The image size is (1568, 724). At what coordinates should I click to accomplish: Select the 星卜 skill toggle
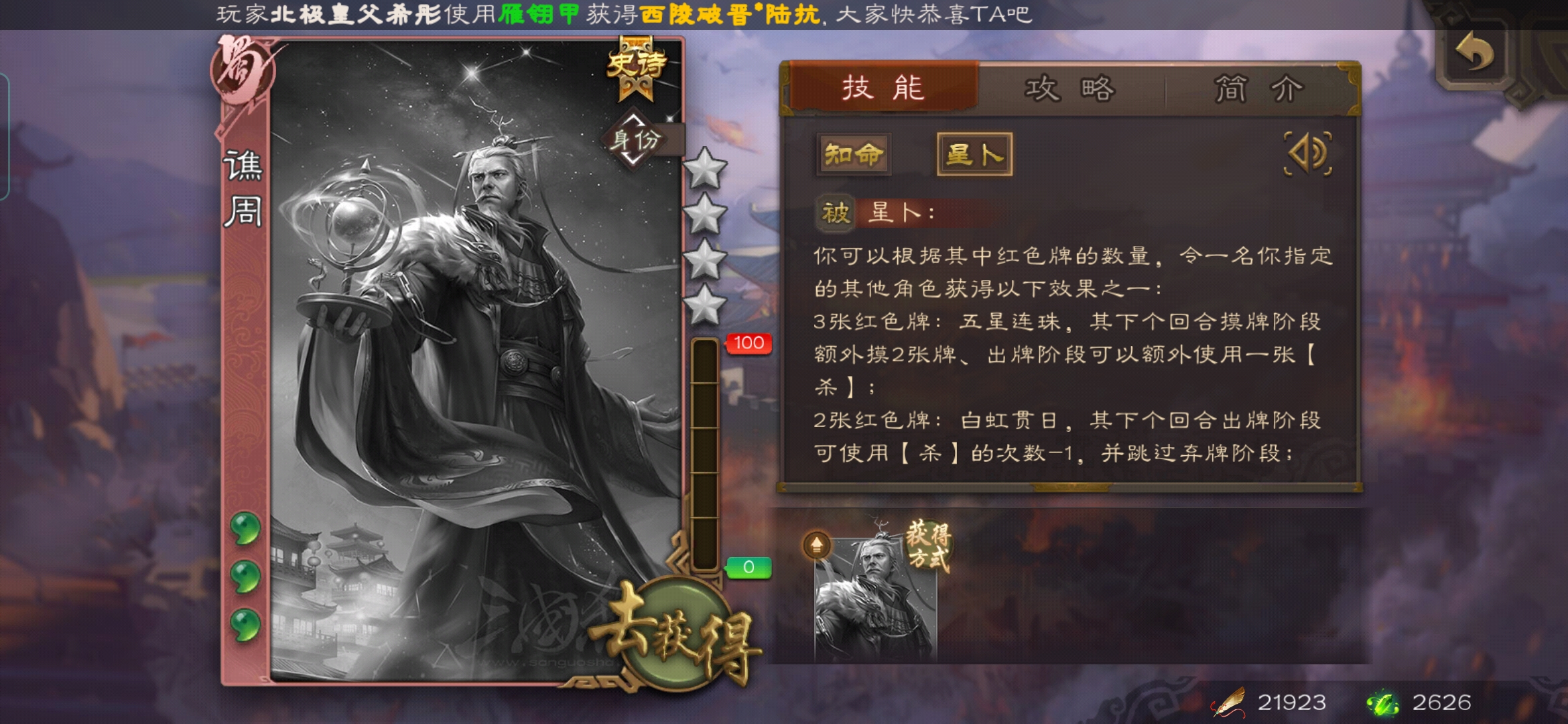(974, 154)
